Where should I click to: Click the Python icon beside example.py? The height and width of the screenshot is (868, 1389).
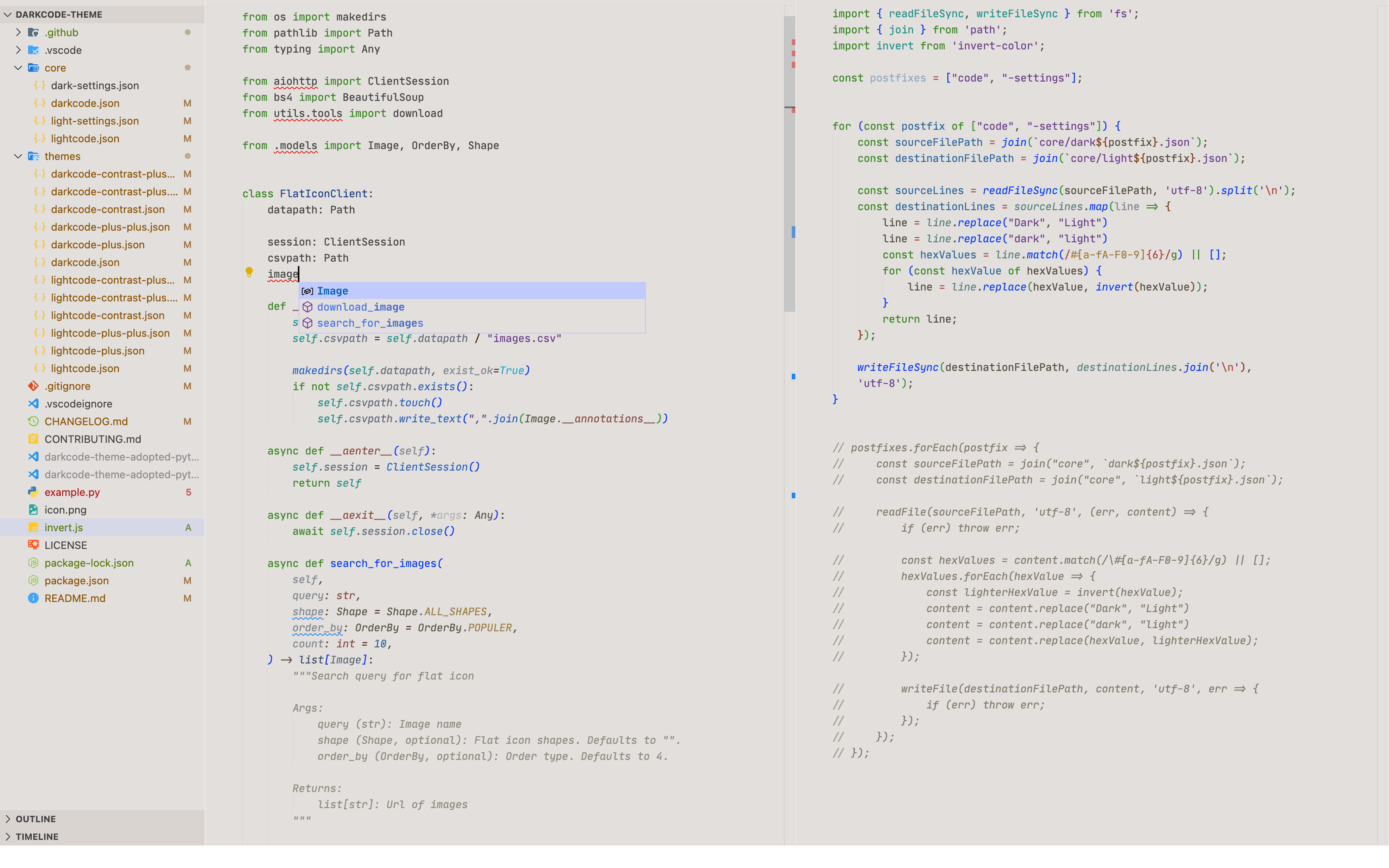(33, 492)
